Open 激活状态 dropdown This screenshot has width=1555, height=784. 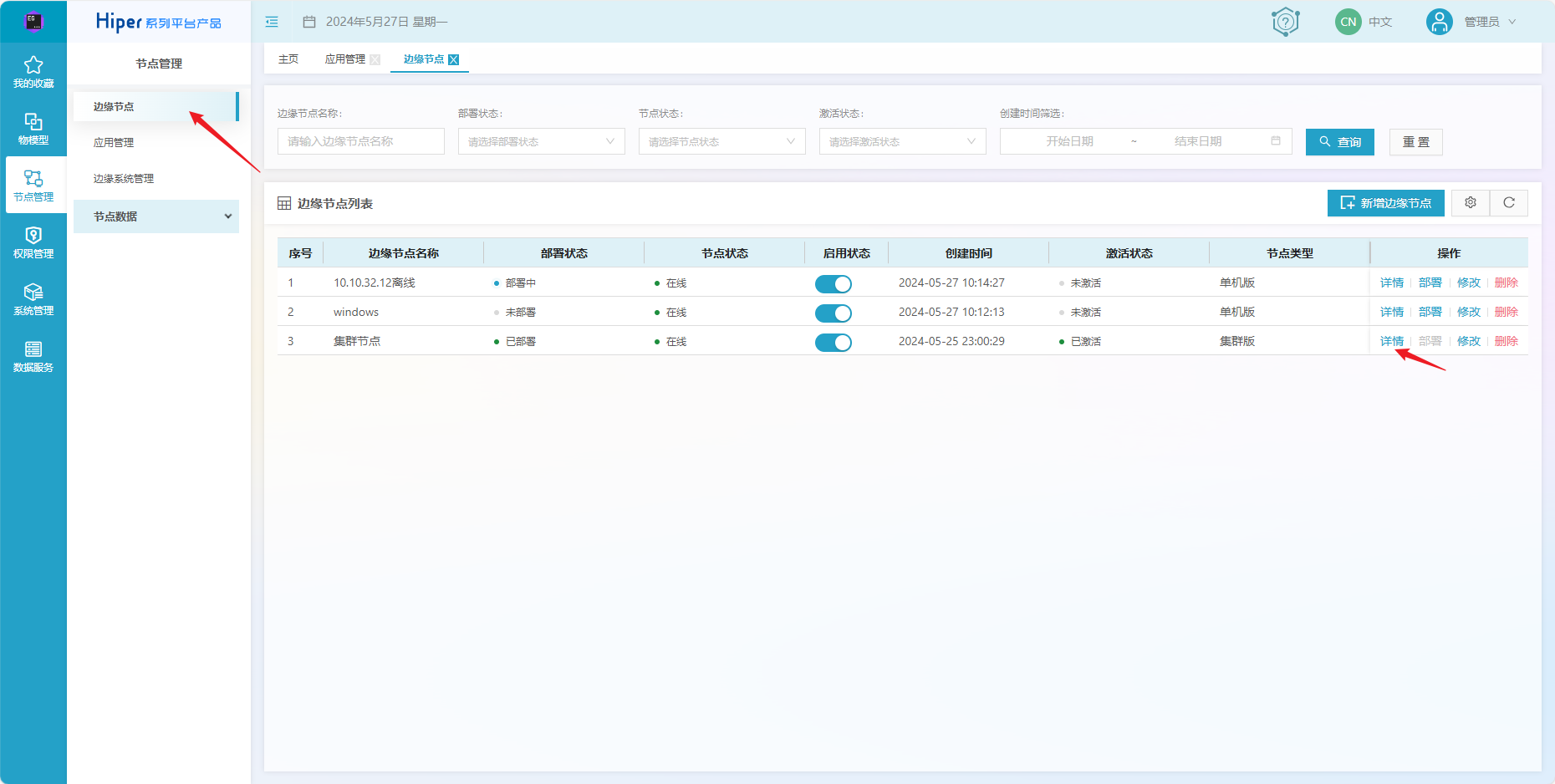coord(903,141)
